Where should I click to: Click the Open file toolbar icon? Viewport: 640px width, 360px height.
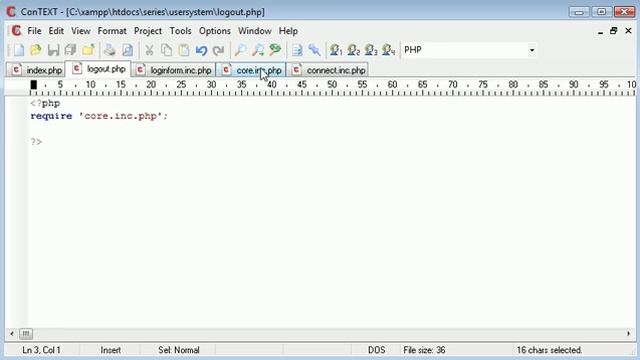click(x=36, y=50)
